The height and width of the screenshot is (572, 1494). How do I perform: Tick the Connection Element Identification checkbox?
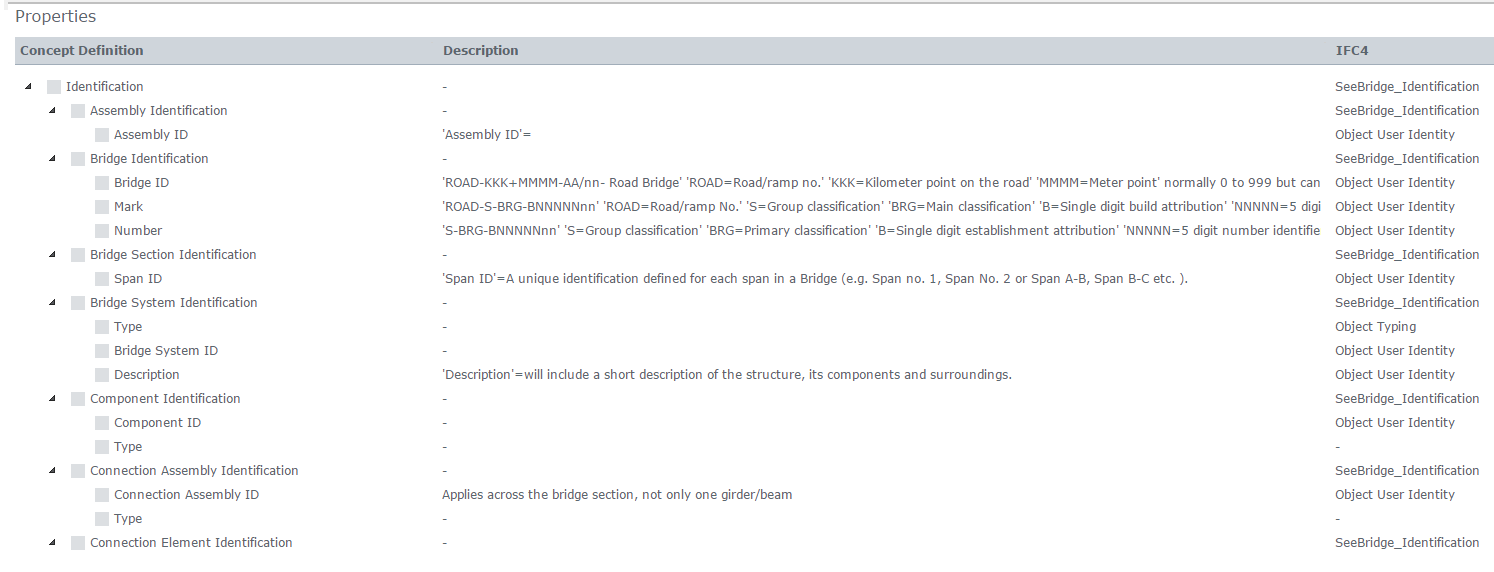(x=78, y=543)
